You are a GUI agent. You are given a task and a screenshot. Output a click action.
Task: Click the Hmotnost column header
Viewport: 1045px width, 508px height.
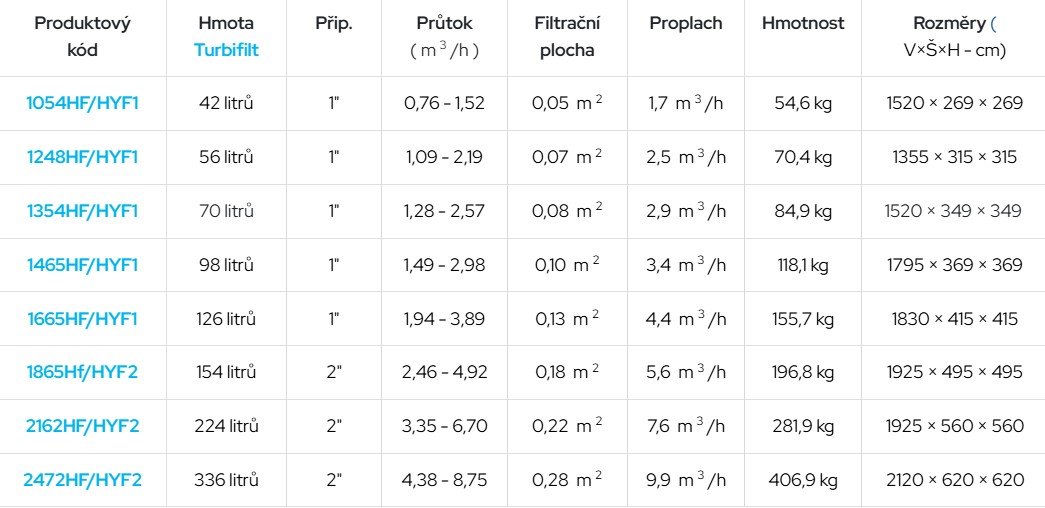(x=803, y=23)
